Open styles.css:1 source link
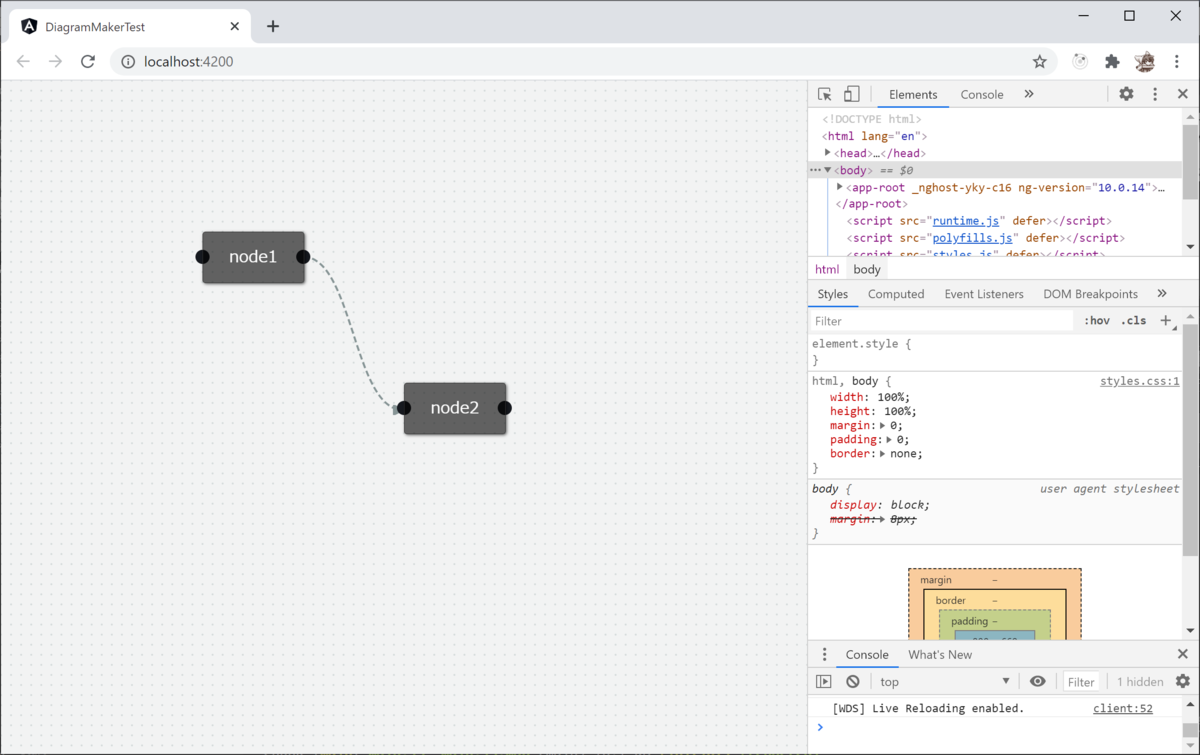 [x=1139, y=381]
